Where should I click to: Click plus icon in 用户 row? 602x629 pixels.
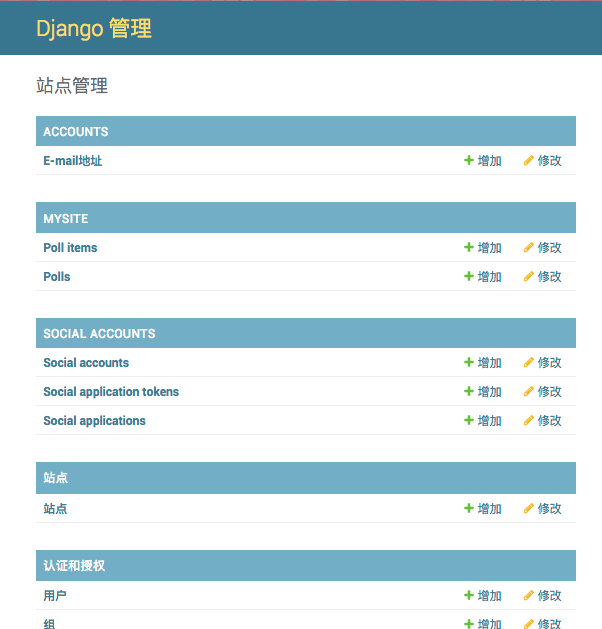[468, 595]
